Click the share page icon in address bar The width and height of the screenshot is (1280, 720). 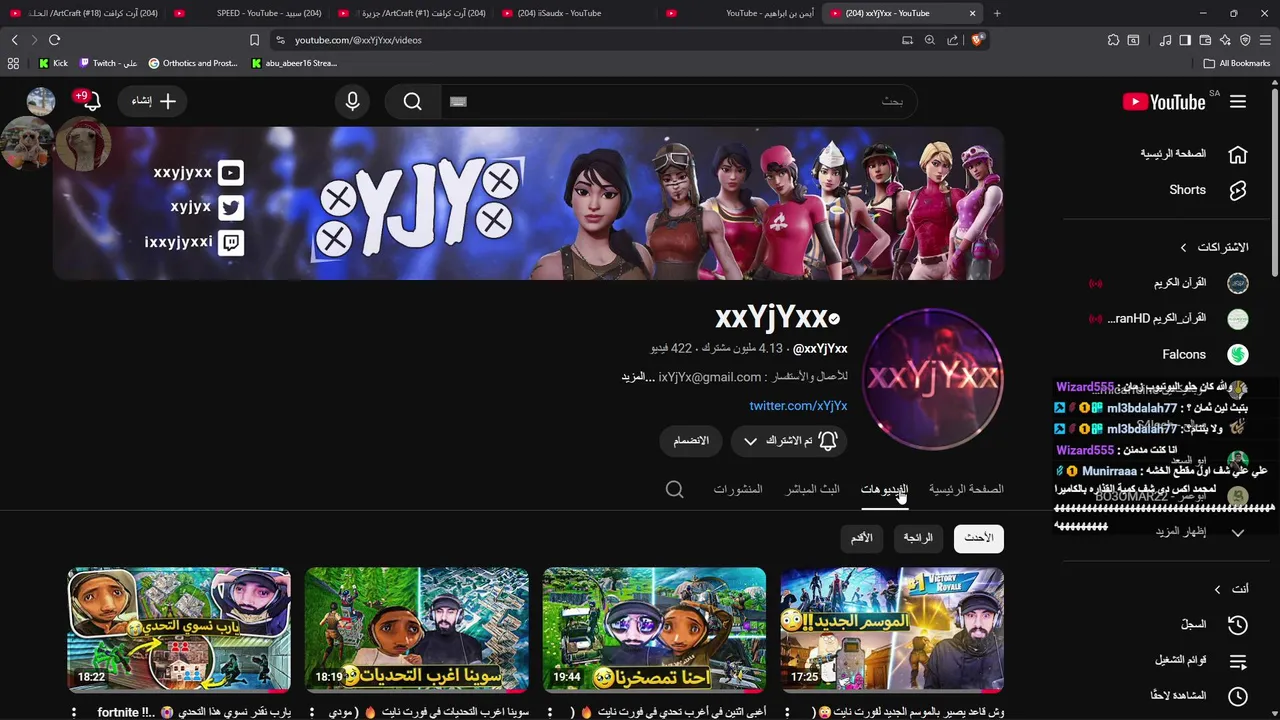[x=952, y=40]
